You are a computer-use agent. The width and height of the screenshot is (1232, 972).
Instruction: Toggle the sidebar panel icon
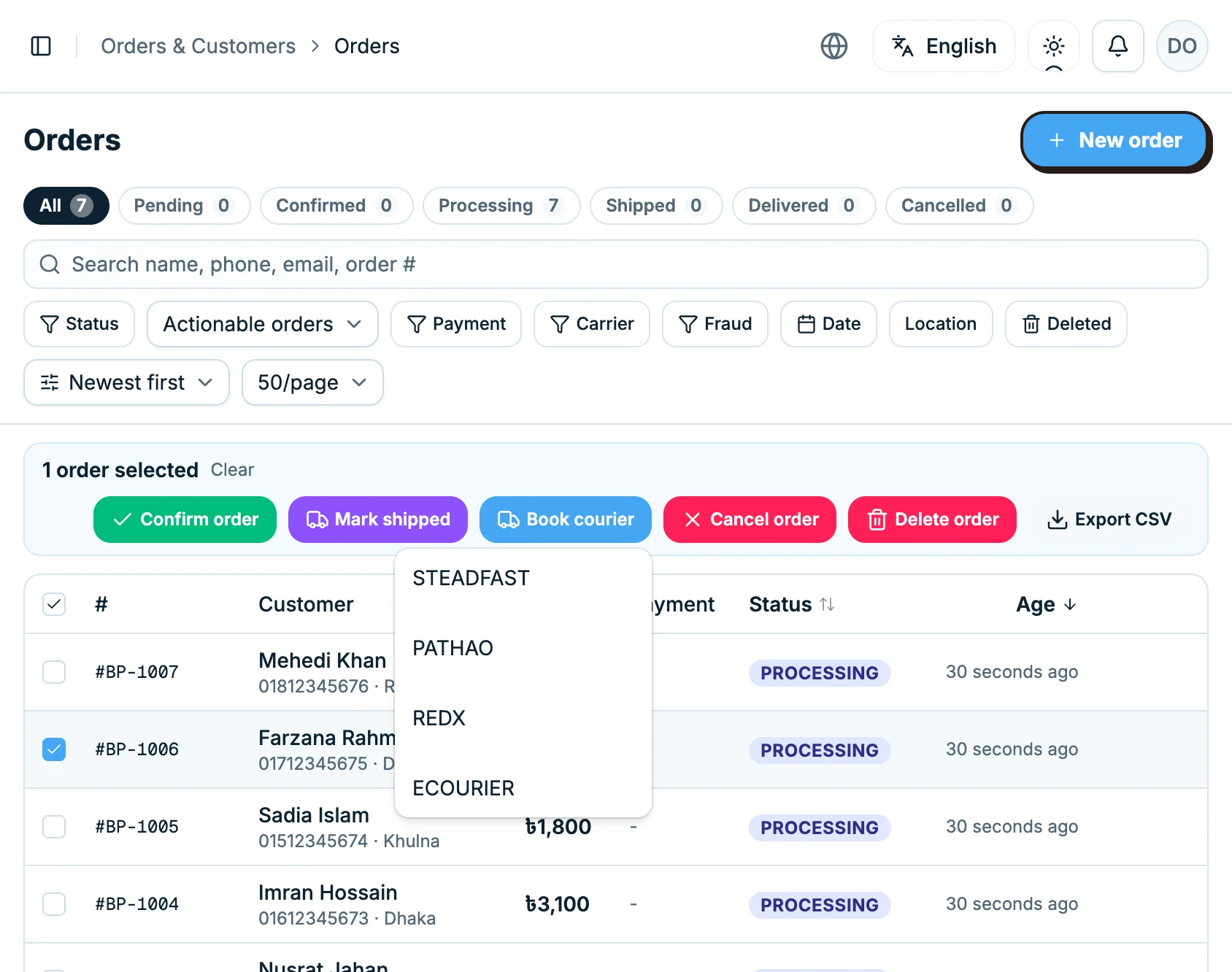point(41,46)
